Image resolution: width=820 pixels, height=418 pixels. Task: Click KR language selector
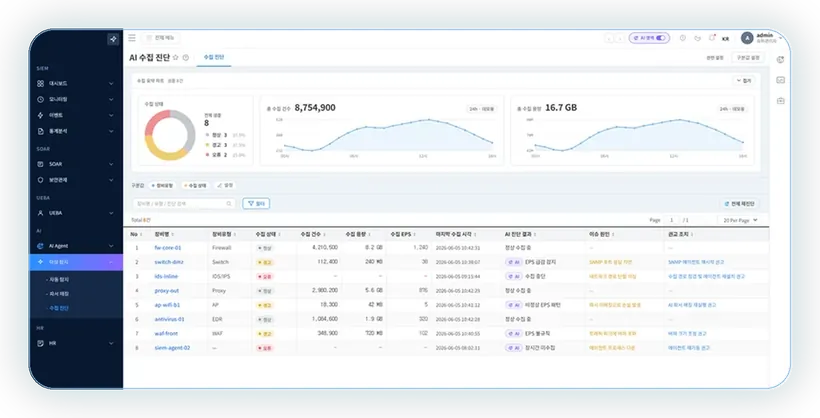(725, 39)
